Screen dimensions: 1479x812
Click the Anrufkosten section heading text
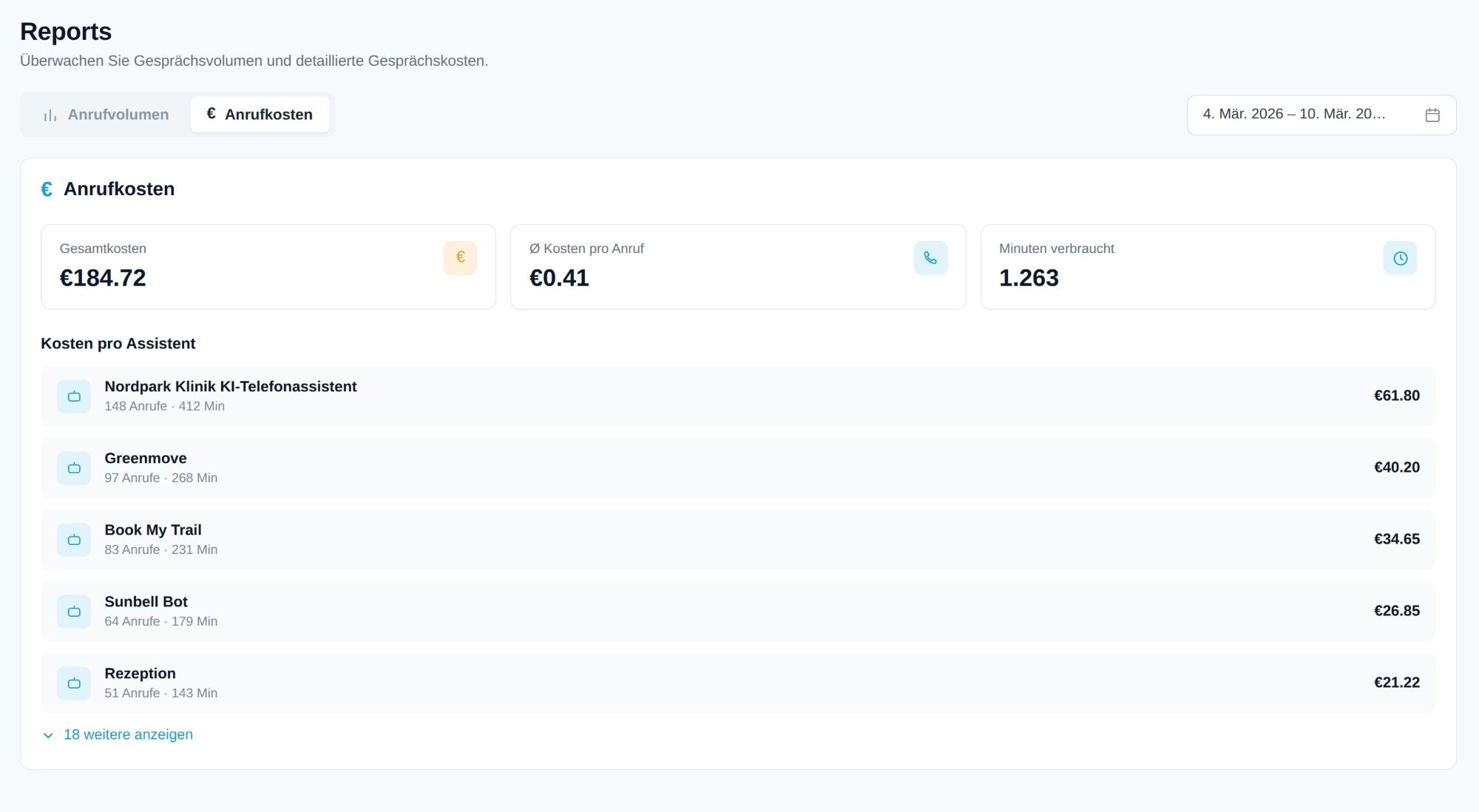tap(119, 189)
